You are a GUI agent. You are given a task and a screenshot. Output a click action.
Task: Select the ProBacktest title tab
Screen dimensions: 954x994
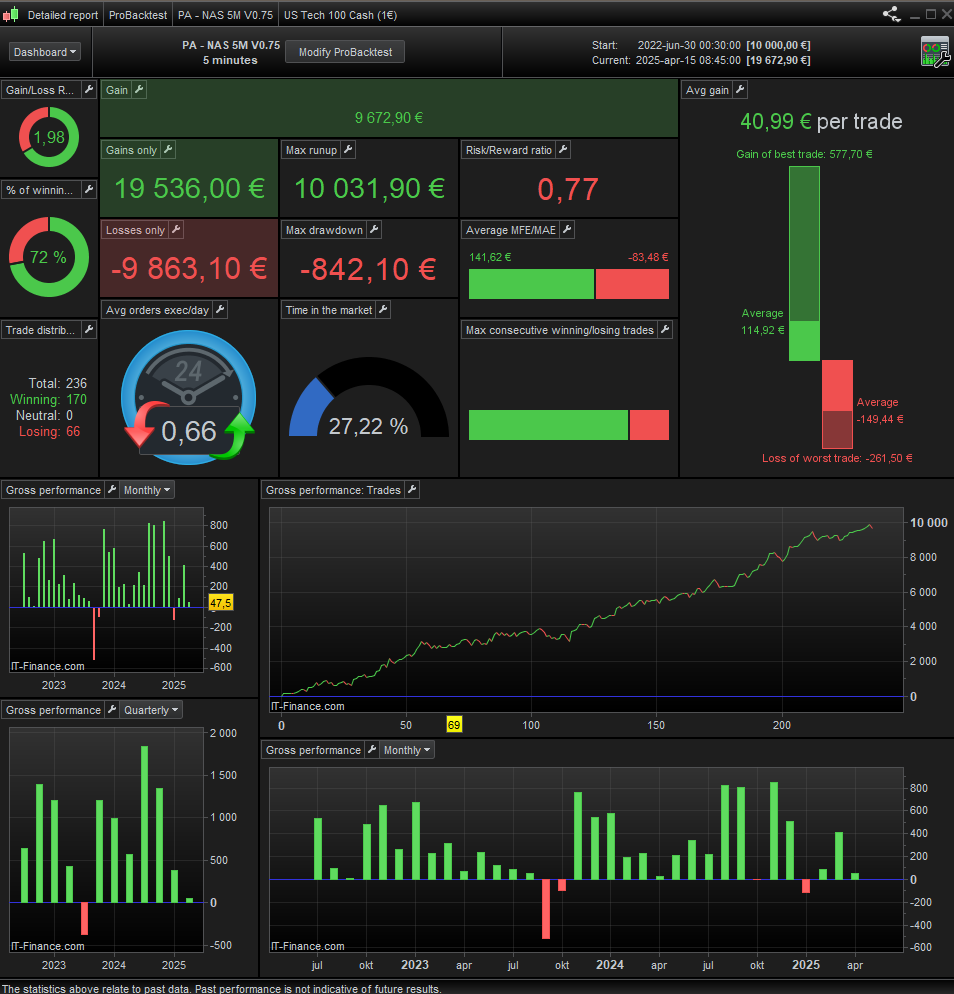[138, 15]
